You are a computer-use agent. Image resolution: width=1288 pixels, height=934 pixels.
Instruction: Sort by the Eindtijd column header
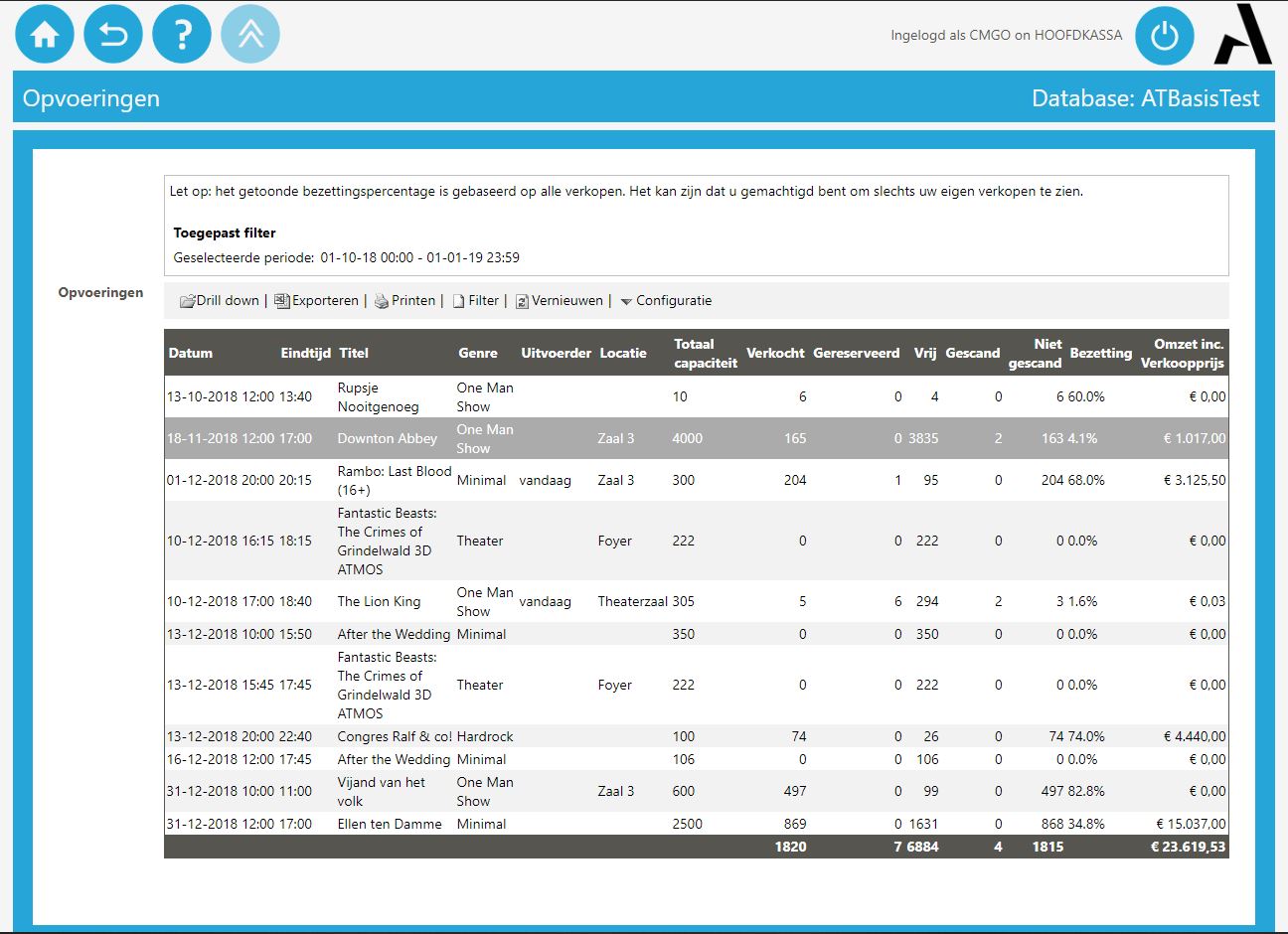(x=306, y=353)
